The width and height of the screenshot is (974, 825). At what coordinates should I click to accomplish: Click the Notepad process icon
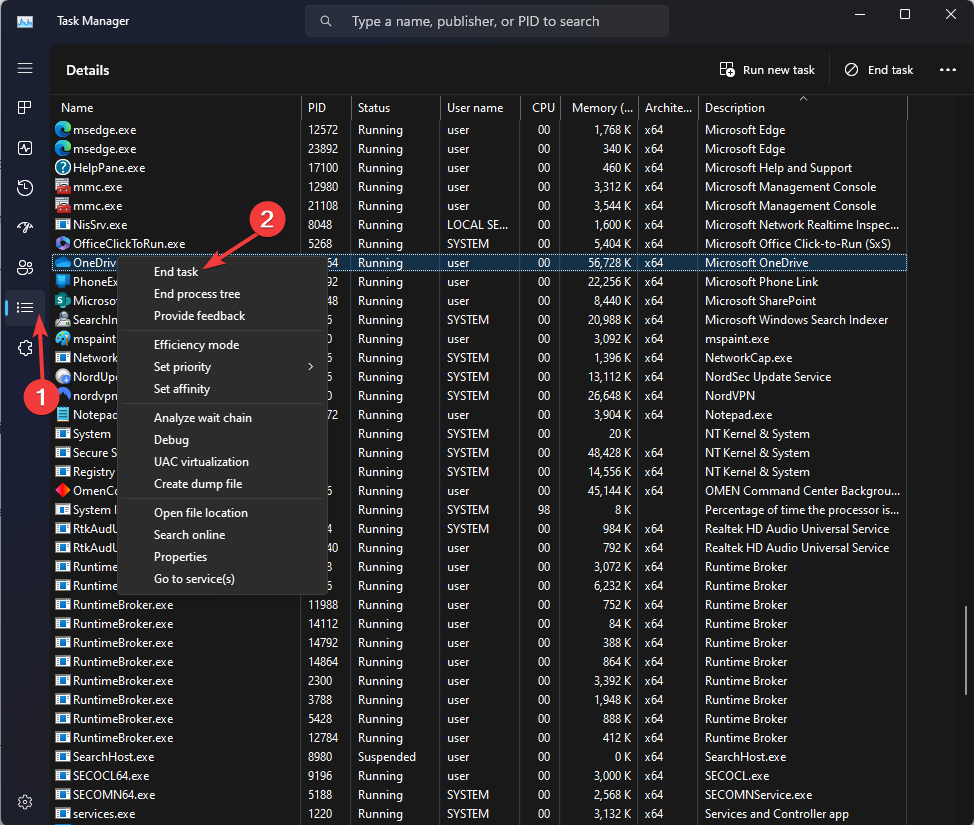[x=63, y=414]
